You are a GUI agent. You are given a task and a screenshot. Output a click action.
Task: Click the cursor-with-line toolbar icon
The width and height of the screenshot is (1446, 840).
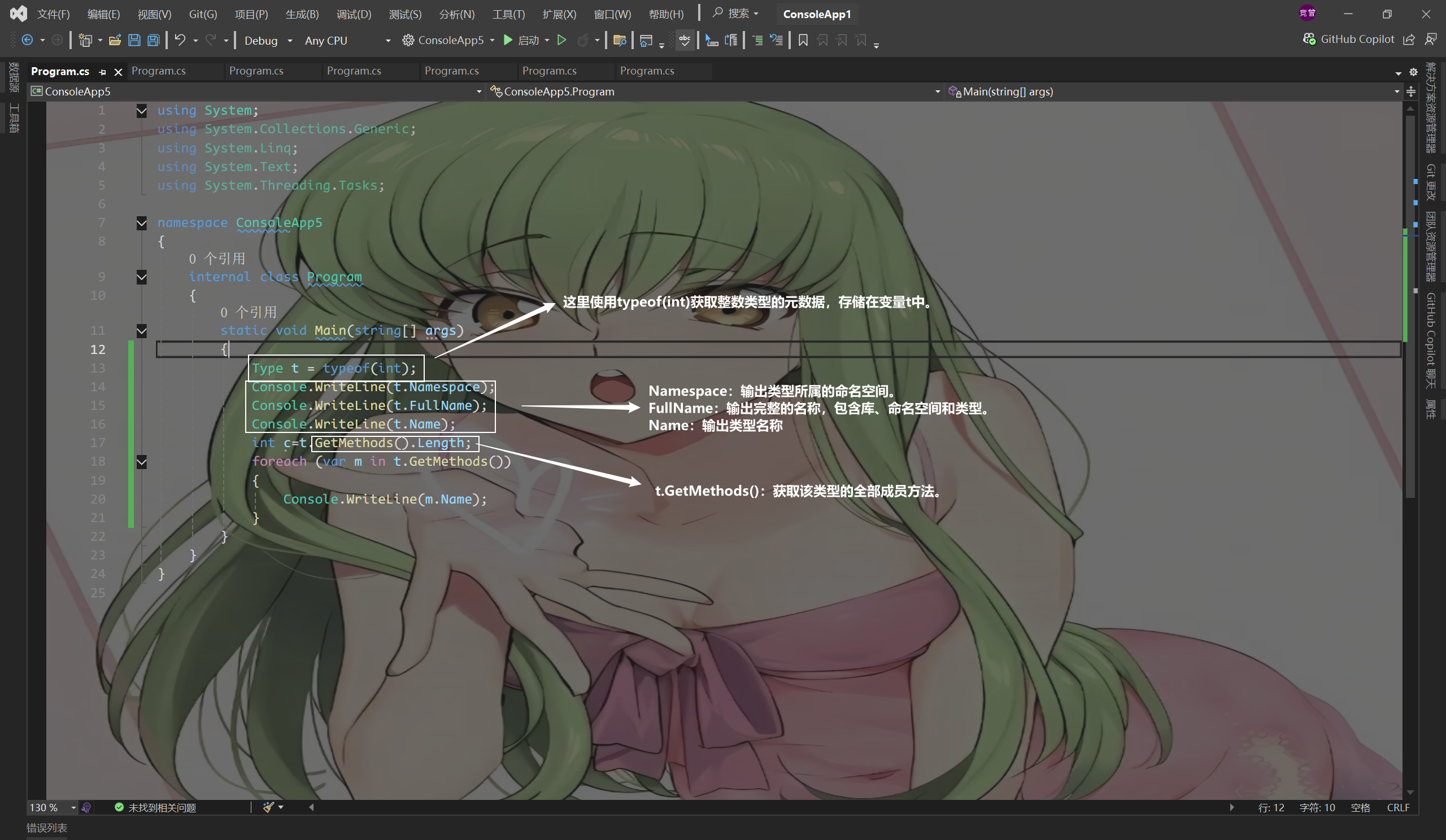pos(712,40)
